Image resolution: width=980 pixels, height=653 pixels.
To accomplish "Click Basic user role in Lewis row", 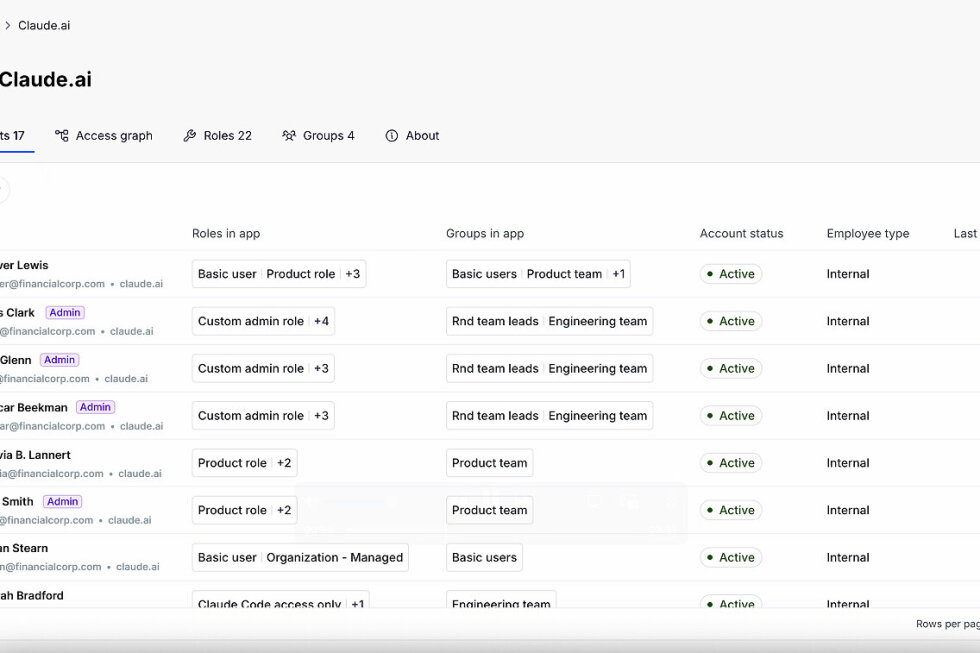I will (x=227, y=274).
